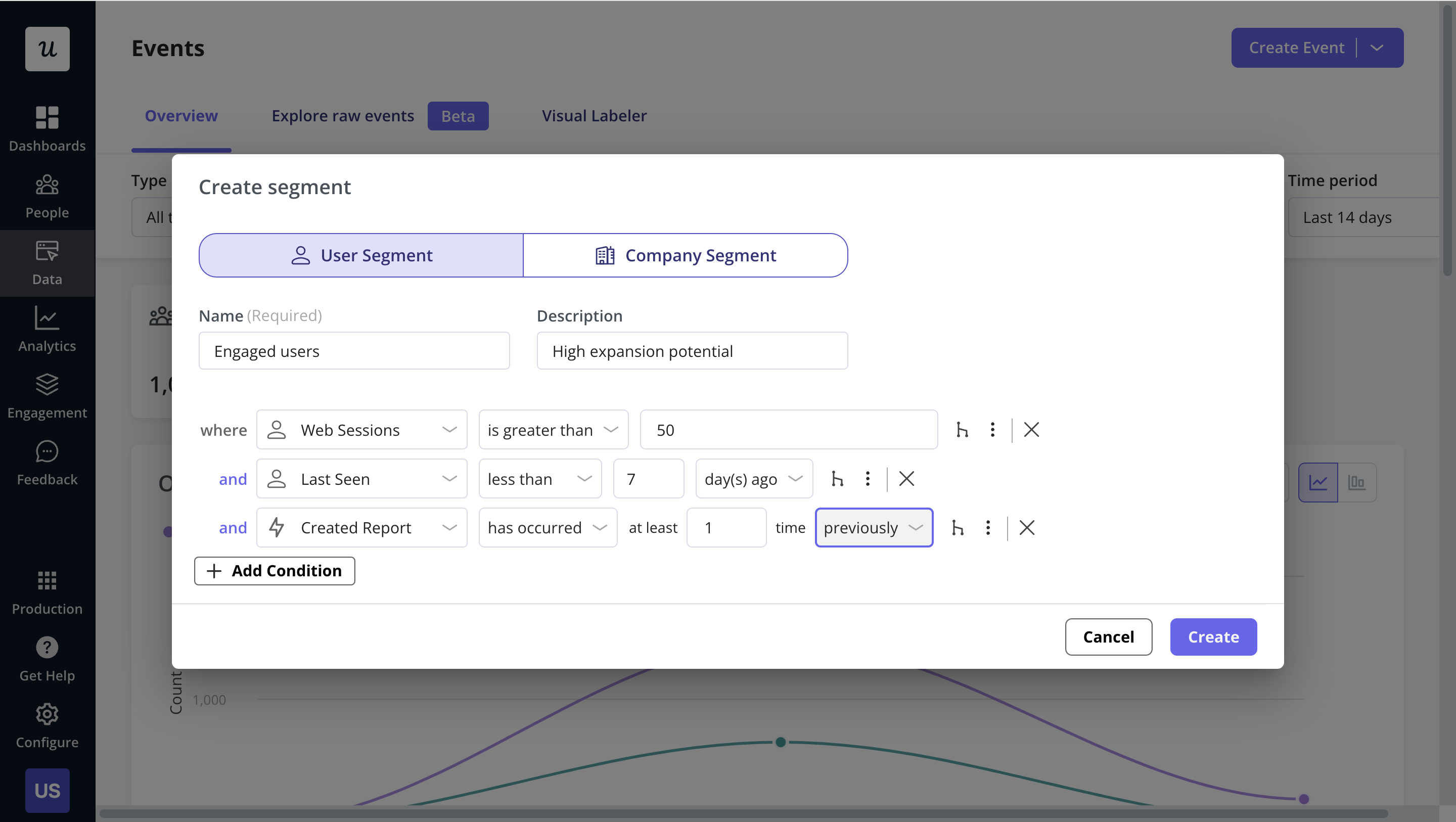
Task: Remove the Last Seen condition
Action: [905, 478]
